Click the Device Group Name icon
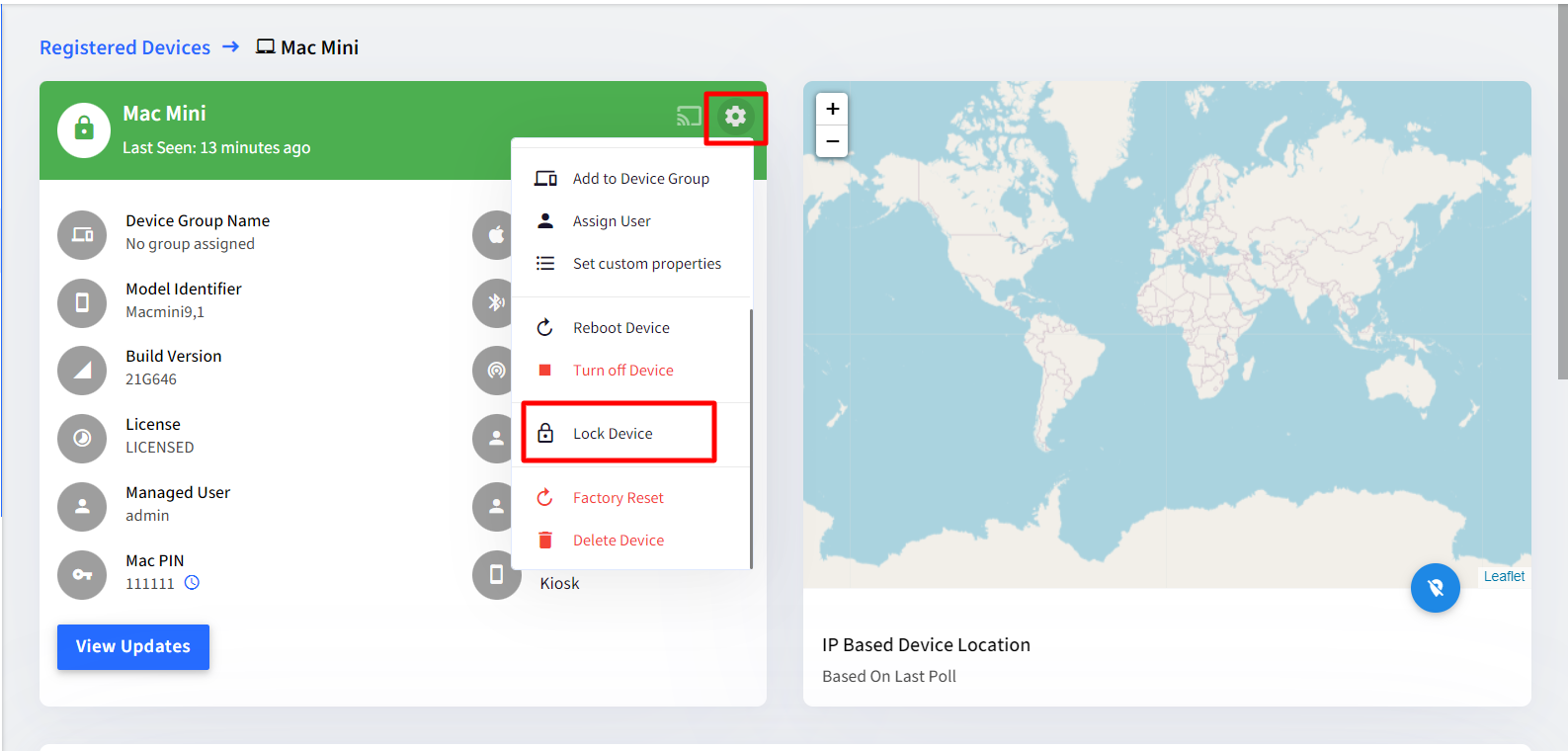1568x751 pixels. click(82, 234)
